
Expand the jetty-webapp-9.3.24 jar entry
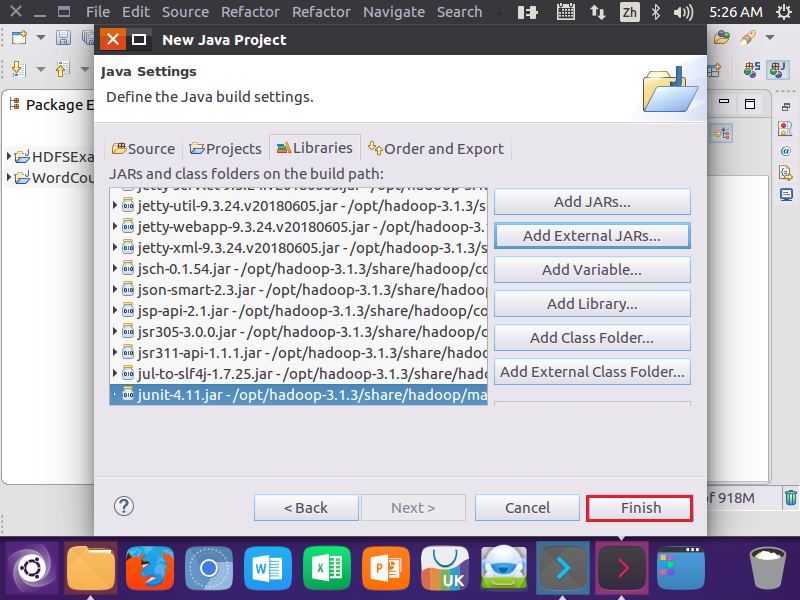click(115, 227)
